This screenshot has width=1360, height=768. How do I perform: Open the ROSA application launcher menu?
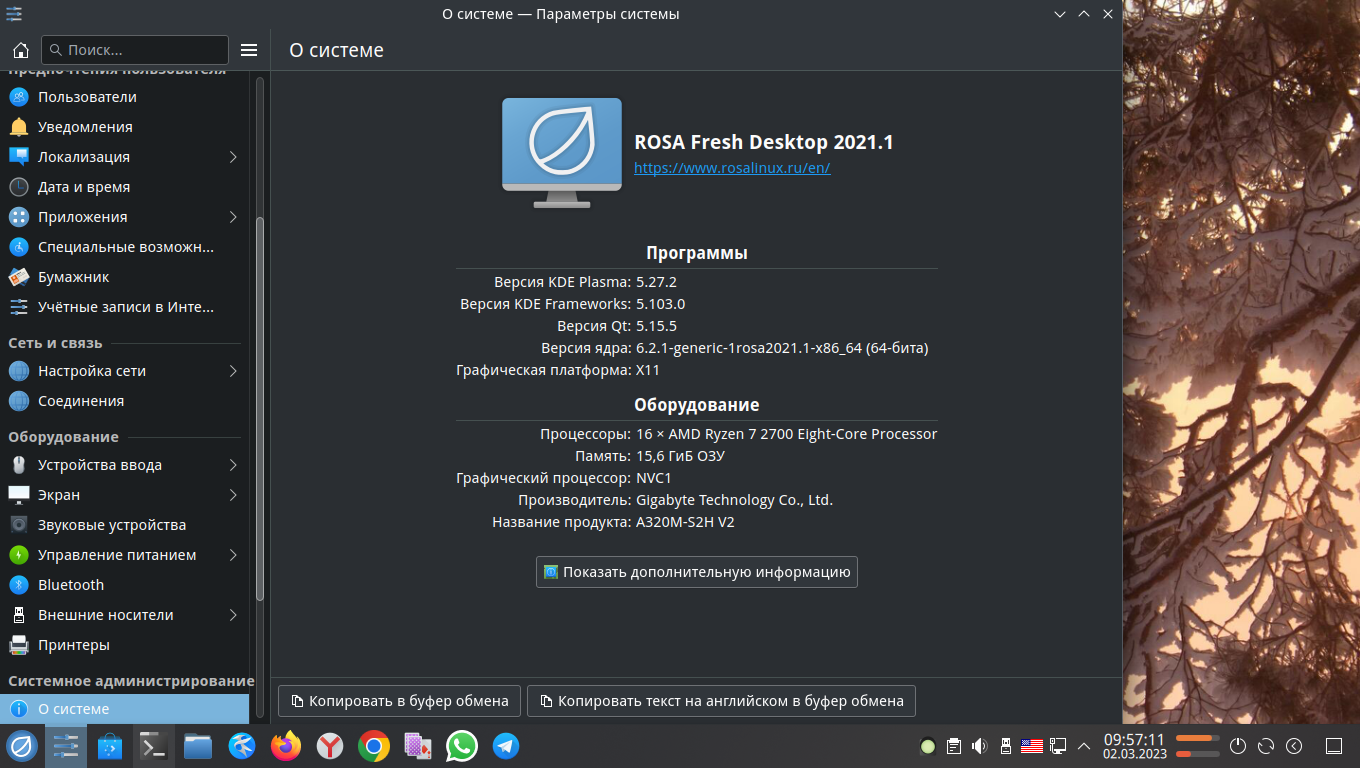(x=22, y=746)
